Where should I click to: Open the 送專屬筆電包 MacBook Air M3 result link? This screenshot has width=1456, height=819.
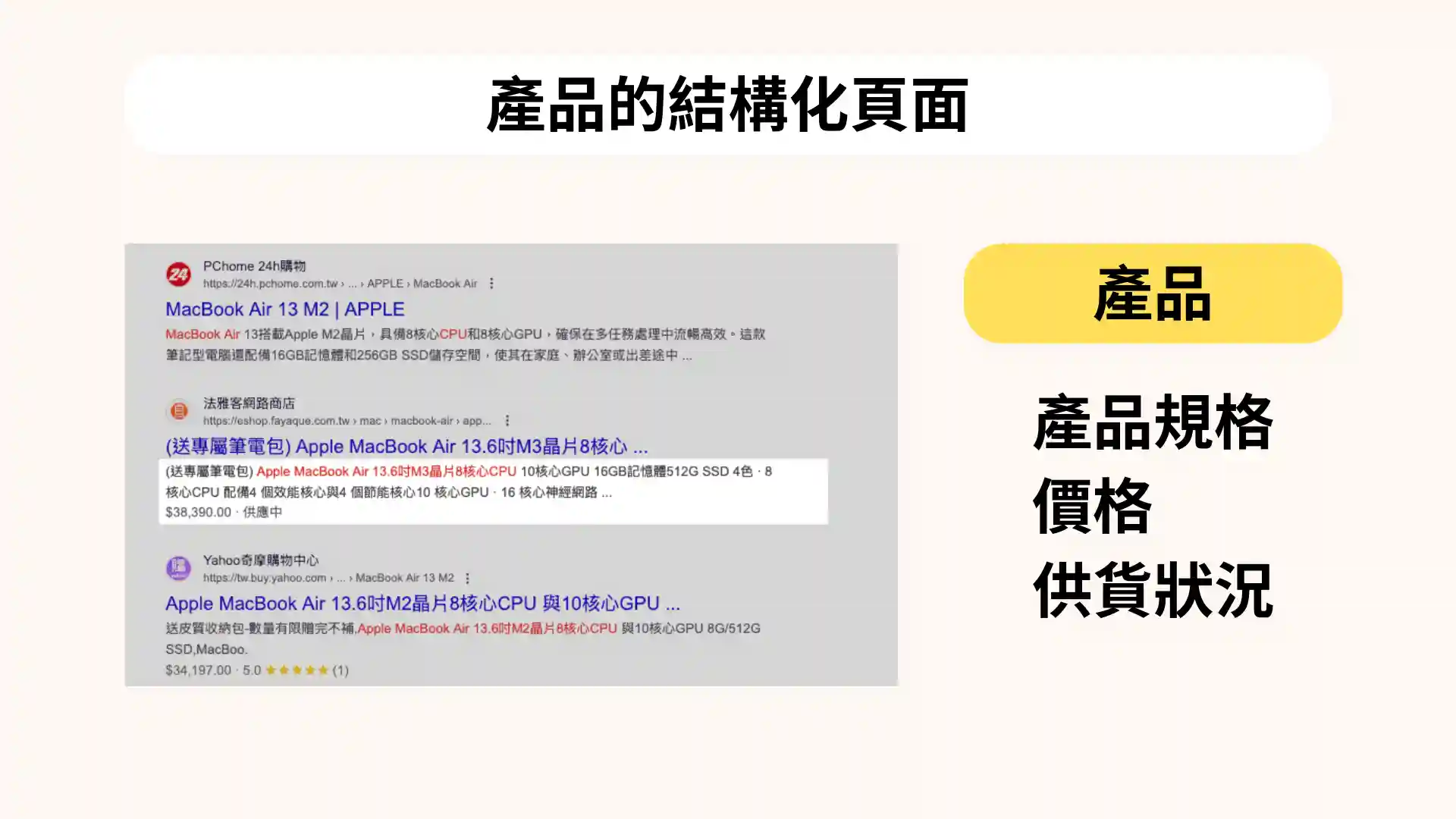coord(406,447)
